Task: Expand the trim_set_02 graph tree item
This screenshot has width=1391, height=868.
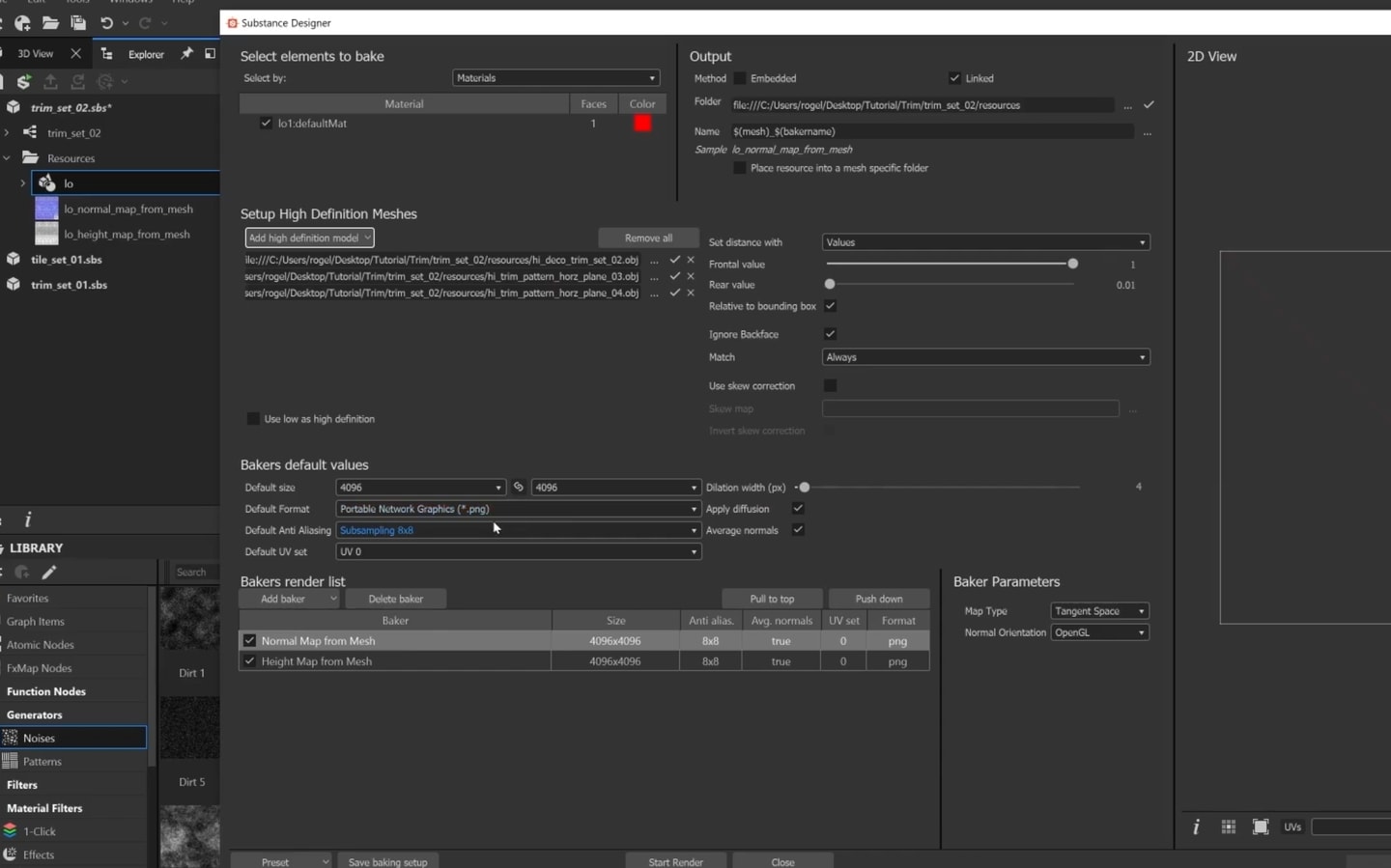Action: pyautogui.click(x=7, y=132)
